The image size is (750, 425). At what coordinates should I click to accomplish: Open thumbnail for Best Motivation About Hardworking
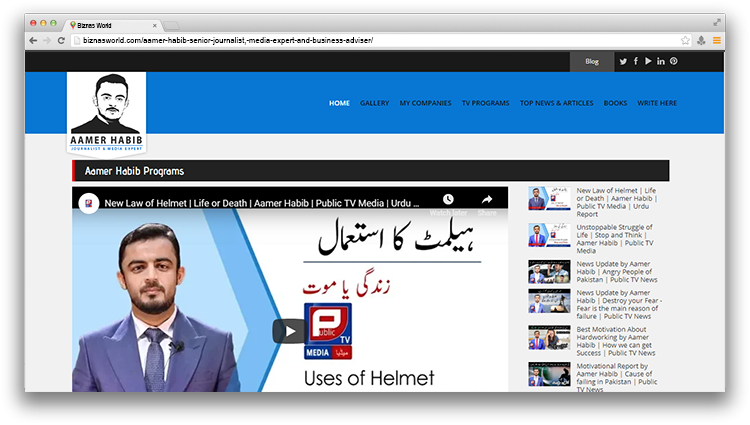[x=549, y=338]
